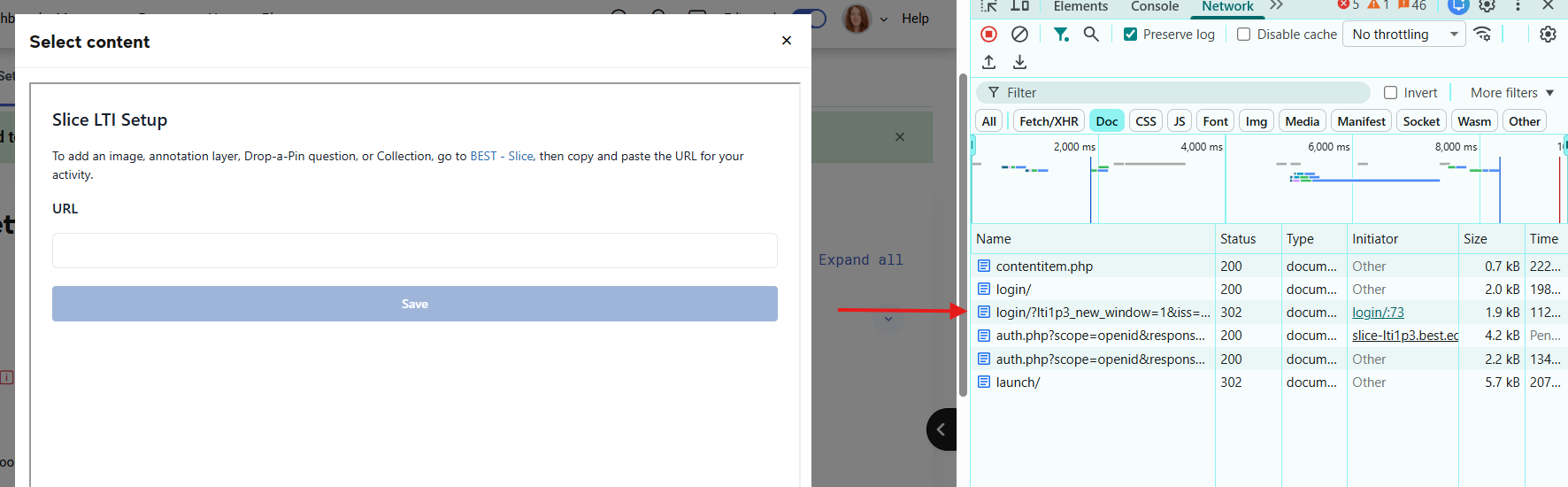Click the Save button
The height and width of the screenshot is (487, 1568).
415,304
